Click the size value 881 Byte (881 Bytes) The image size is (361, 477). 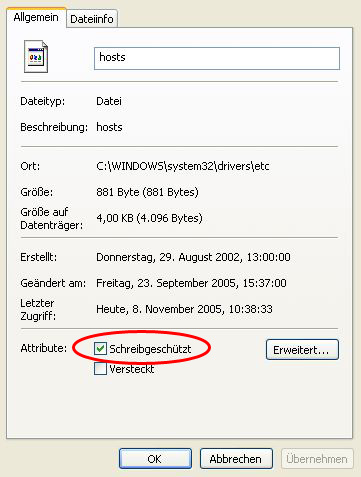click(147, 192)
